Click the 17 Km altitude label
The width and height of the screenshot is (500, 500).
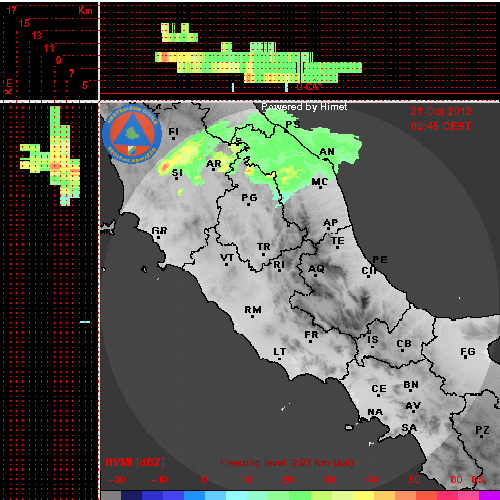11,10
